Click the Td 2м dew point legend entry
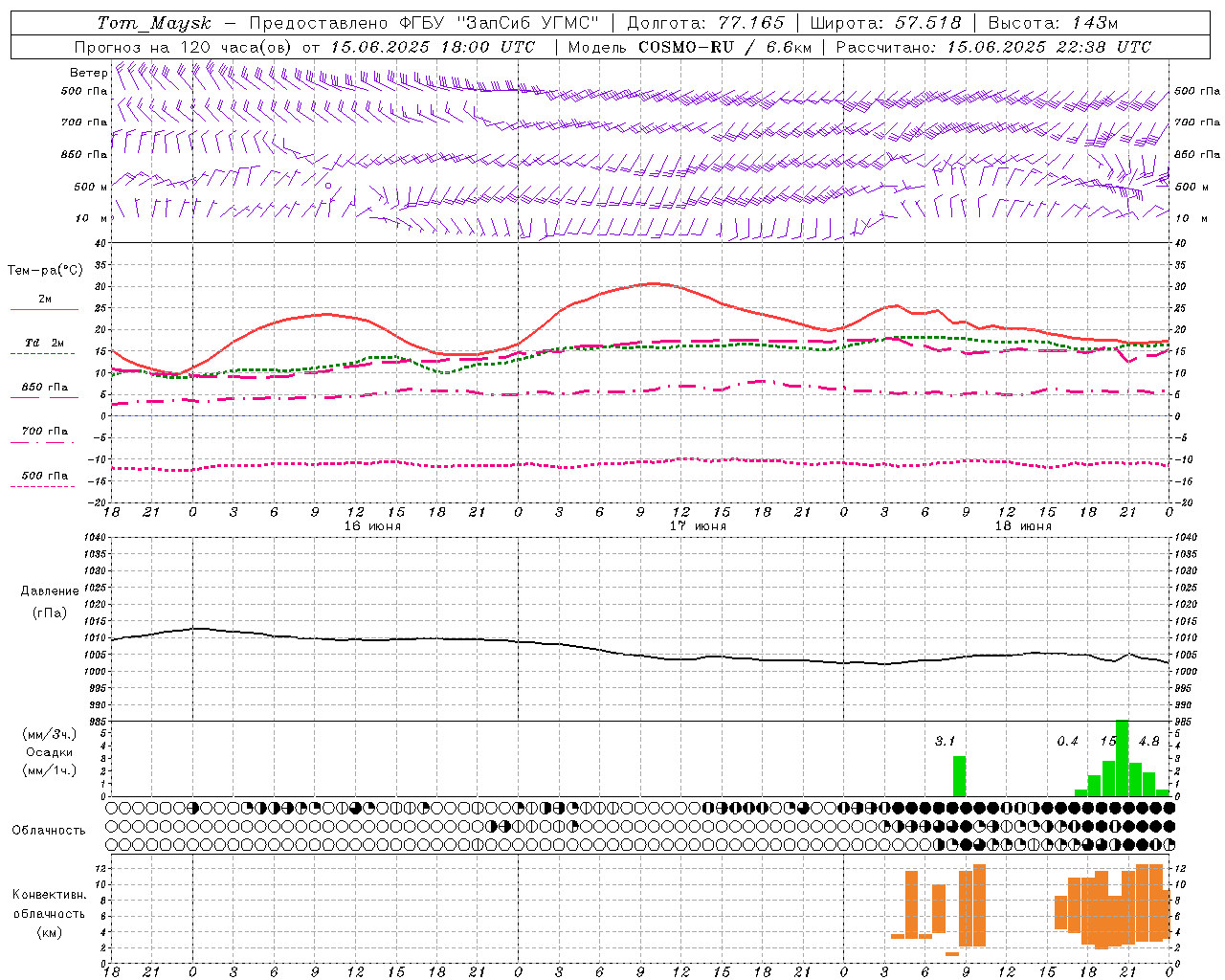Viewport: 1225px width, 980px height. click(45, 343)
